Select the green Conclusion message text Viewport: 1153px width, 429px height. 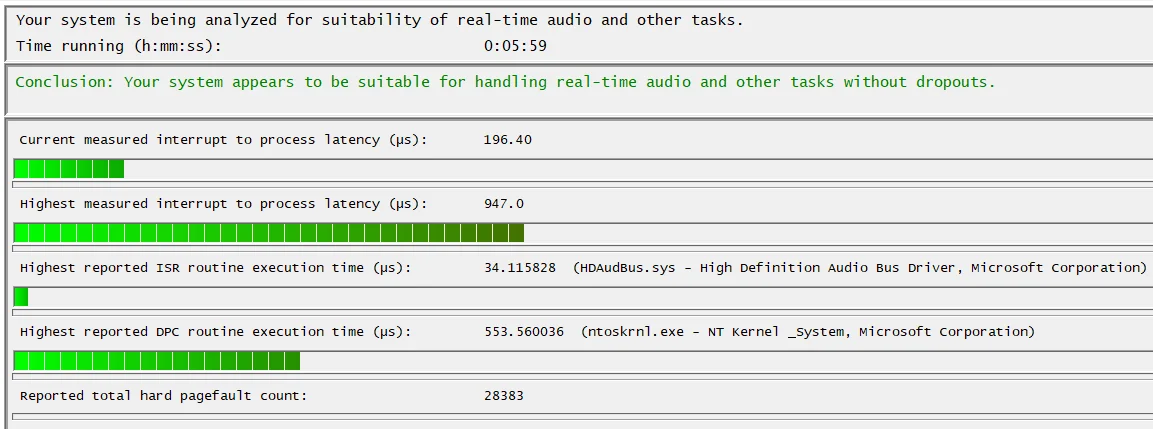pos(505,82)
